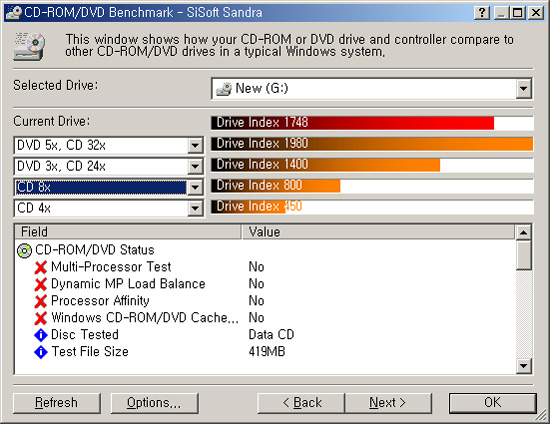Open the Options... dialog button
The height and width of the screenshot is (424, 550).
[155, 403]
